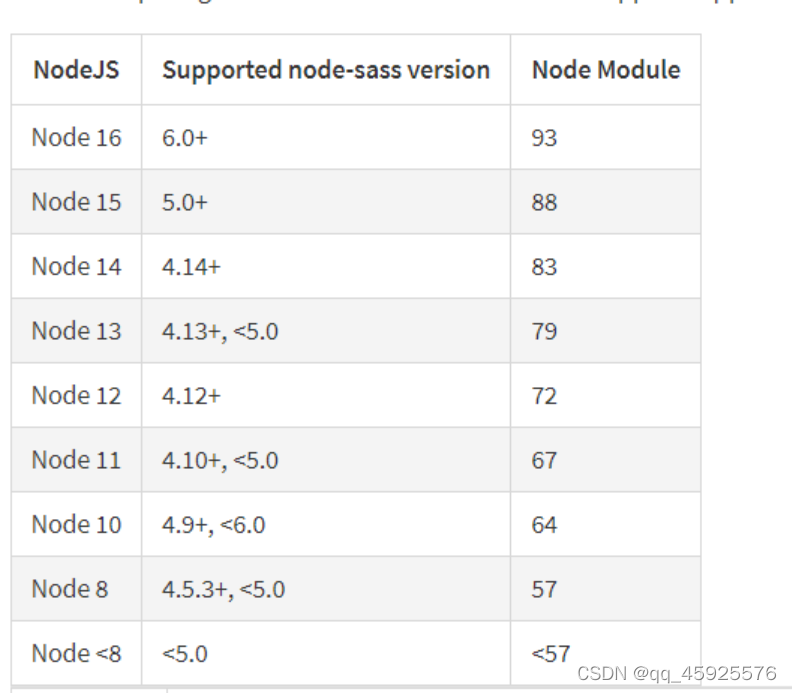Screen dimensions: 792x693
Task: Select the Node 15 cell
Action: coord(76,202)
